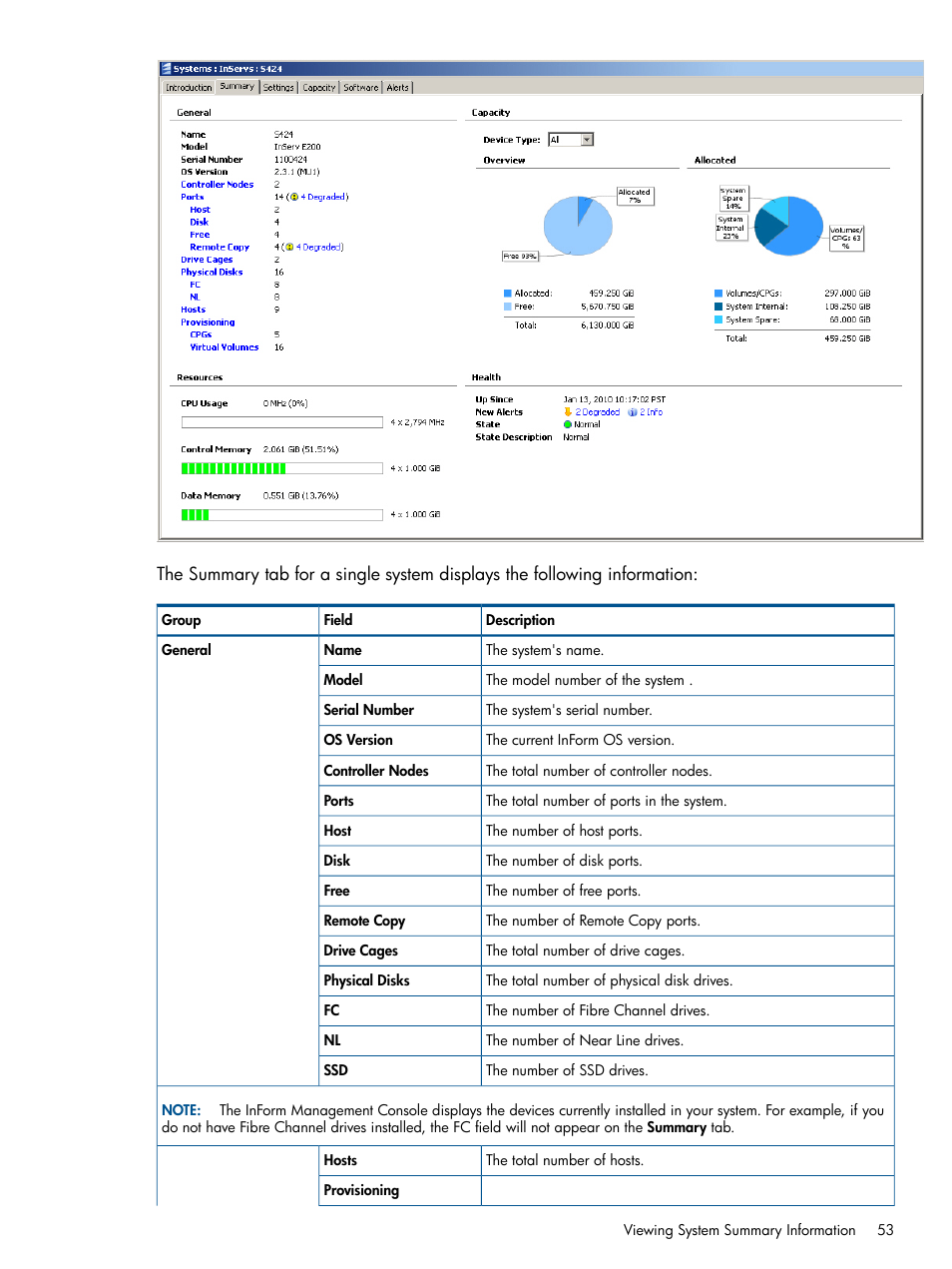Click the 'System Spare 14%' pie label
The width and height of the screenshot is (952, 1269).
coord(732,199)
